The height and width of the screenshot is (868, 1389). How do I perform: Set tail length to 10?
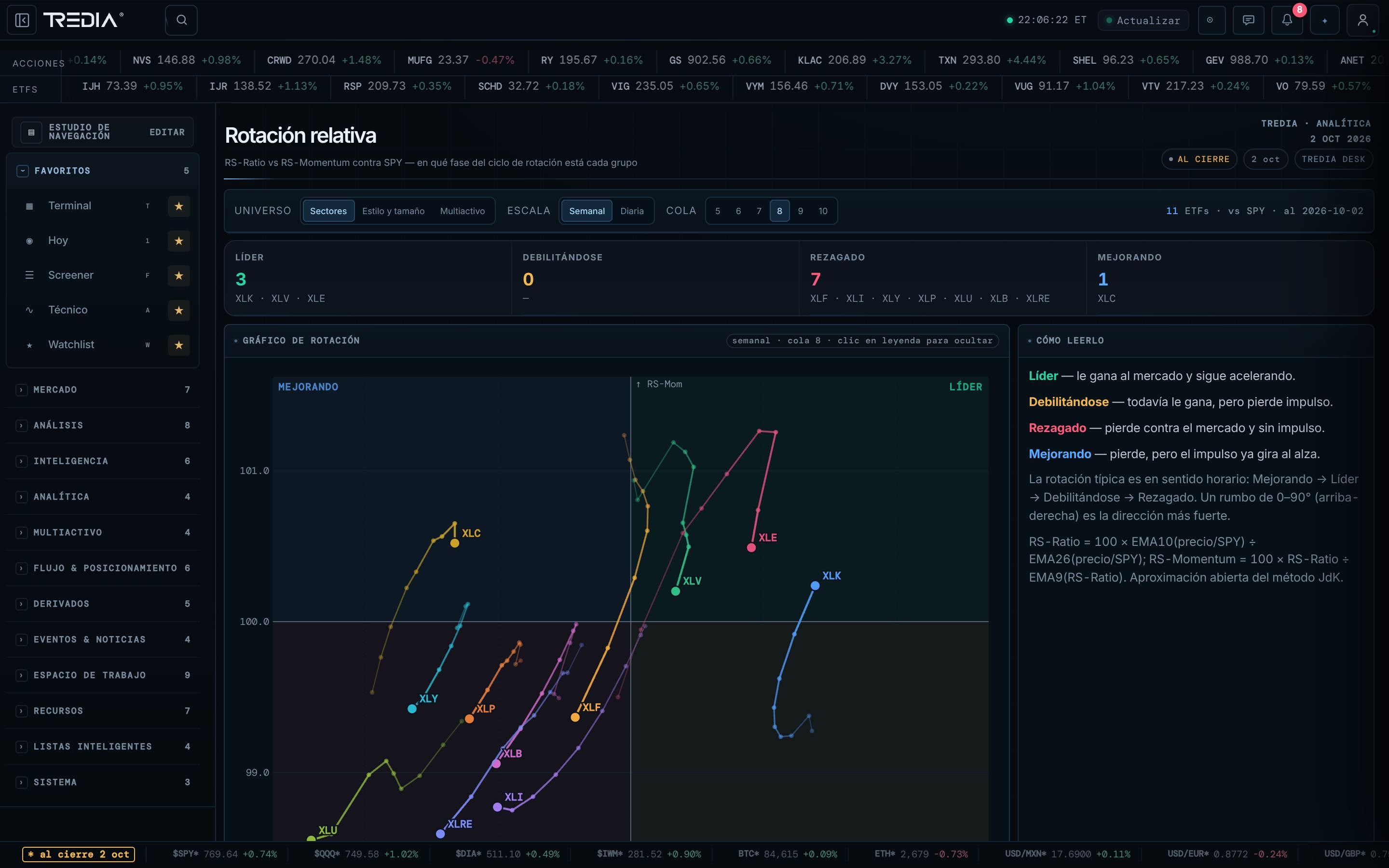pos(822,211)
